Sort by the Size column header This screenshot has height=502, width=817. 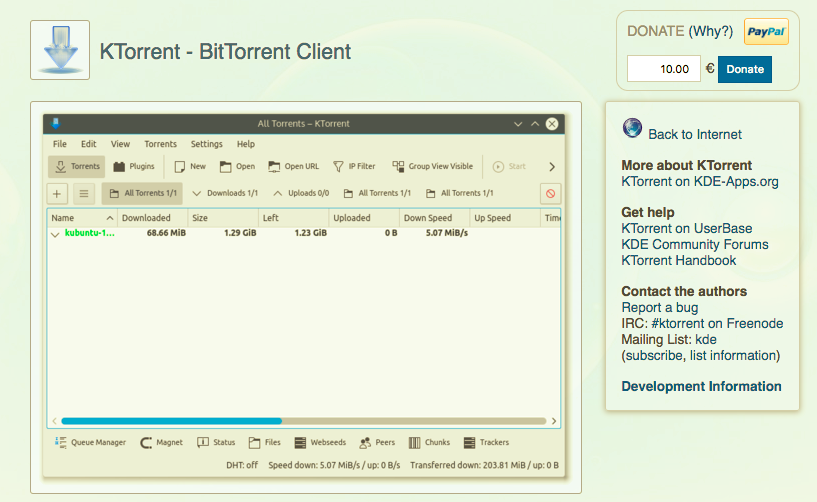pyautogui.click(x=223, y=218)
